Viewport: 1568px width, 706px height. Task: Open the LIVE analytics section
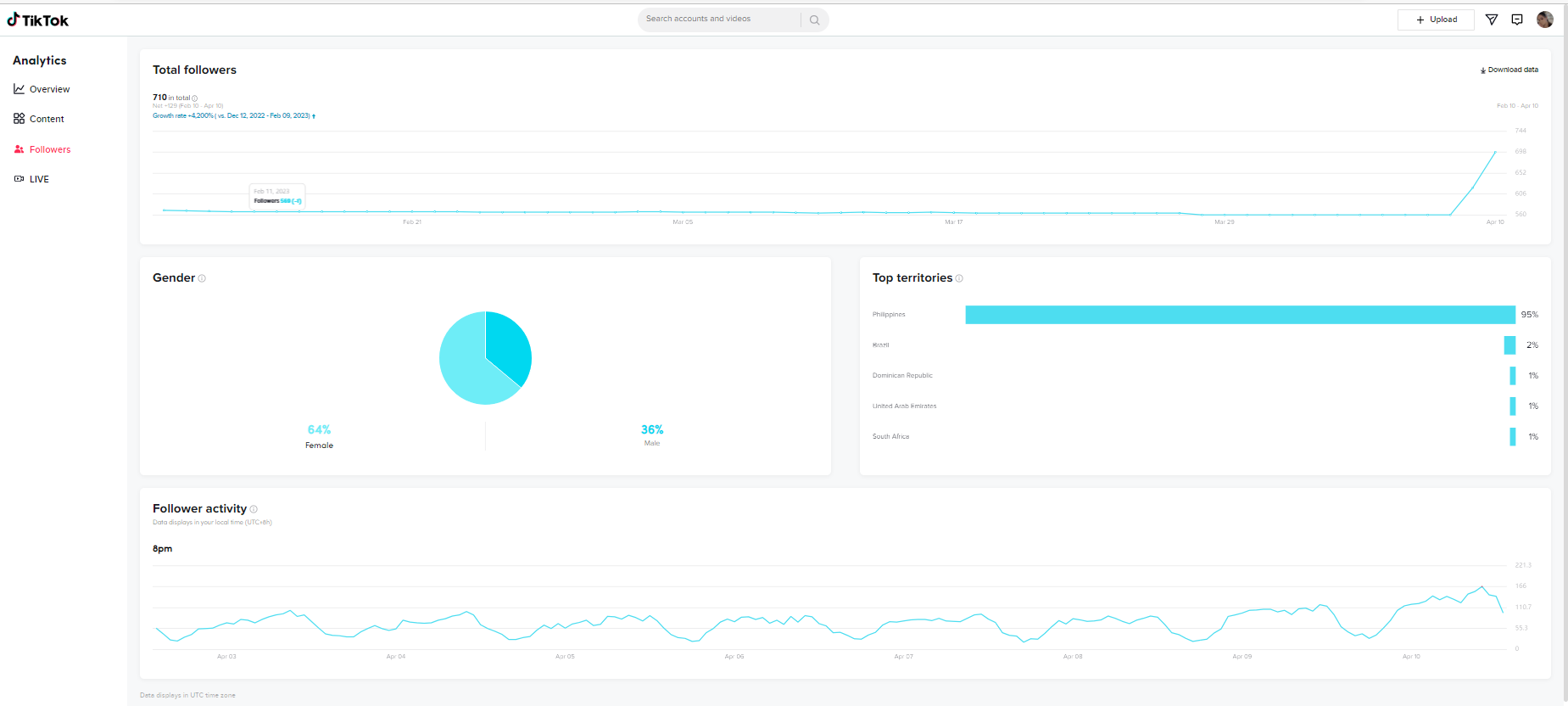point(32,179)
